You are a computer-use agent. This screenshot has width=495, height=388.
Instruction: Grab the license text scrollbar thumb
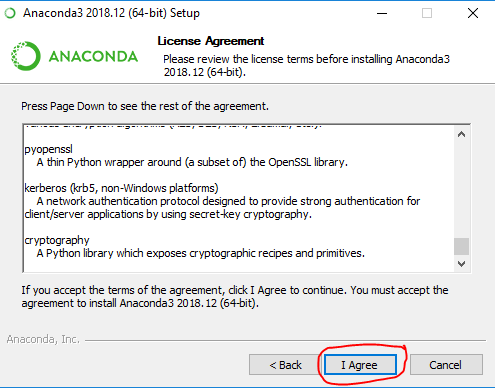[x=461, y=246]
